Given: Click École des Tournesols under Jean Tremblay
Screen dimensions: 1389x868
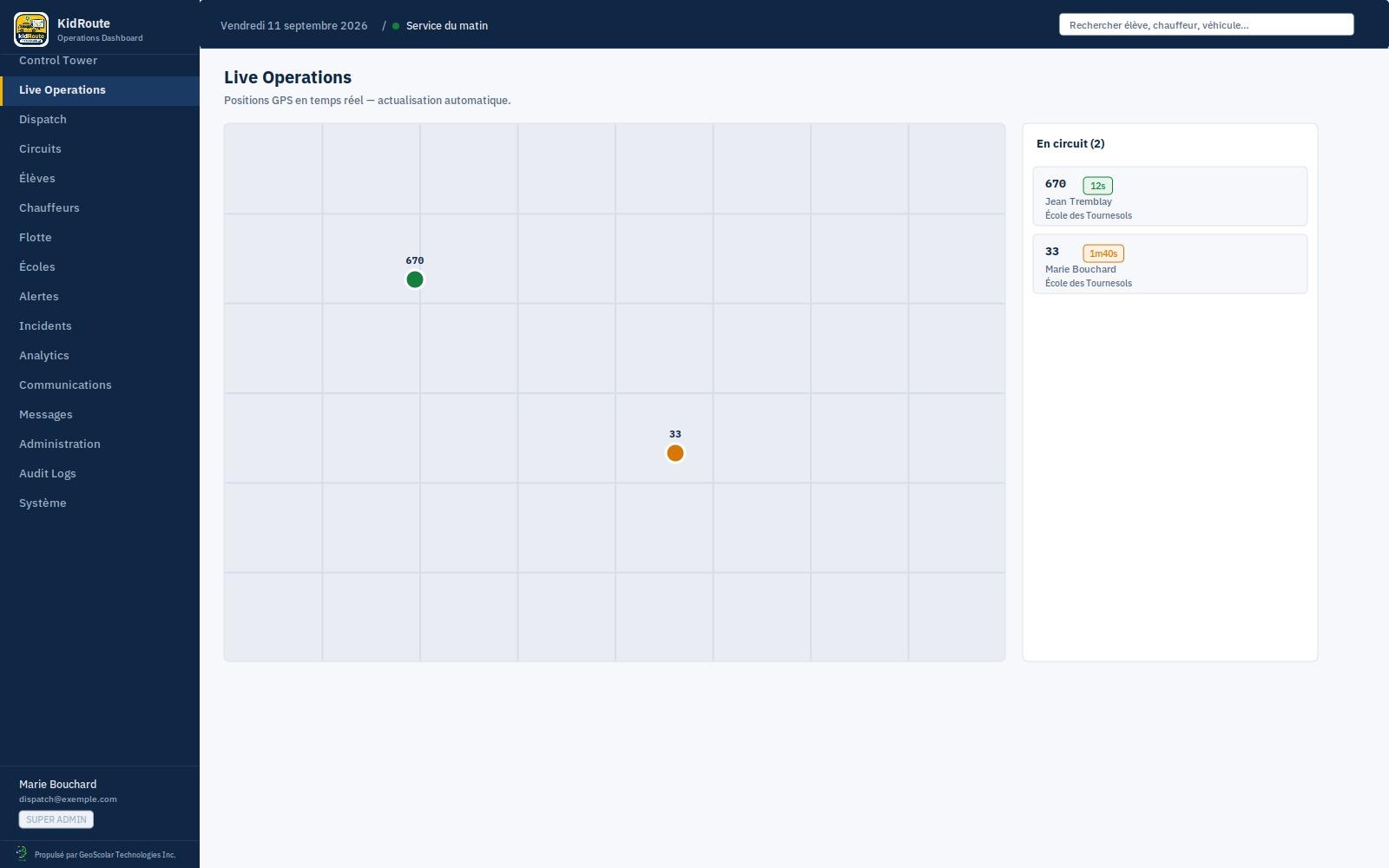Looking at the screenshot, I should 1089,215.
